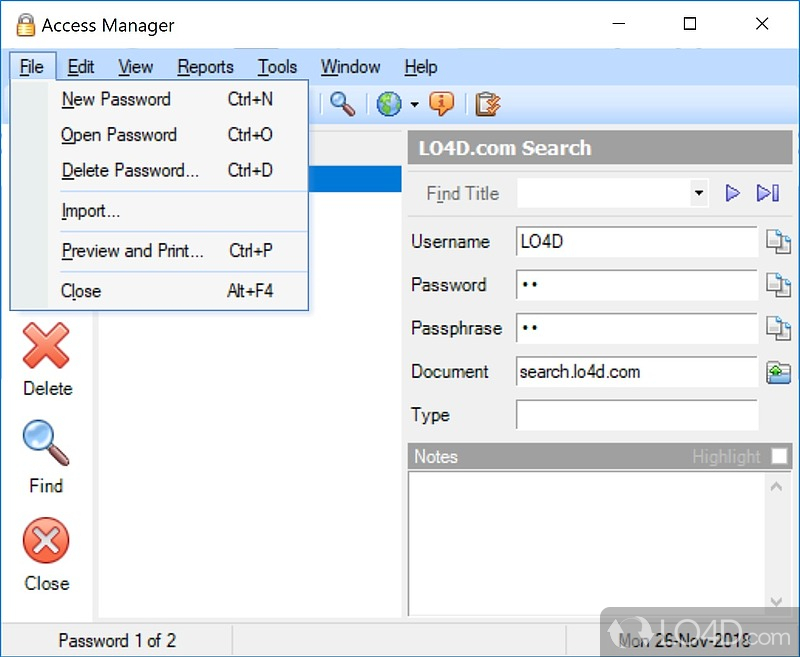Image resolution: width=800 pixels, height=657 pixels.
Task: Open the Window menu
Action: (x=351, y=66)
